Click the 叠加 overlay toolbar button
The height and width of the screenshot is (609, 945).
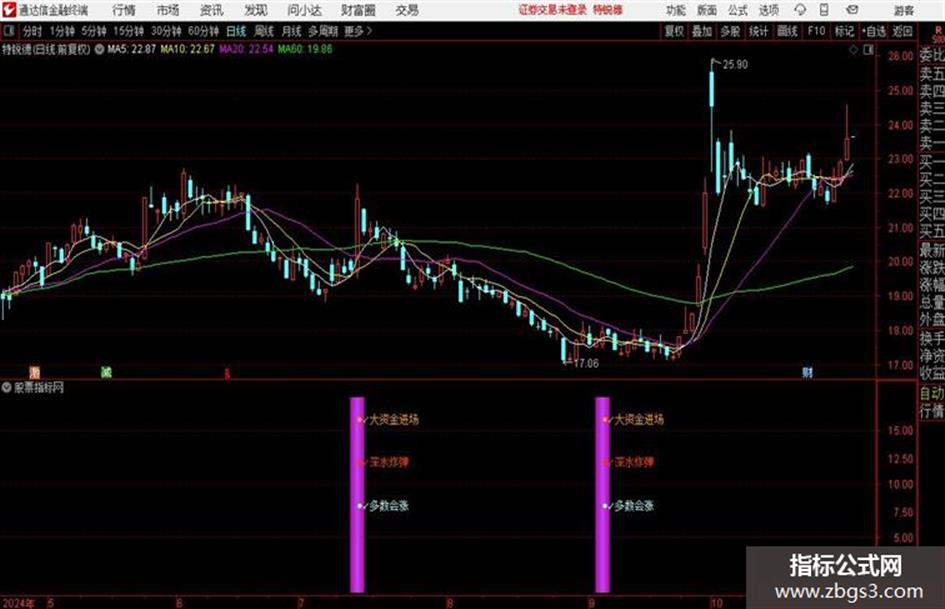[702, 31]
